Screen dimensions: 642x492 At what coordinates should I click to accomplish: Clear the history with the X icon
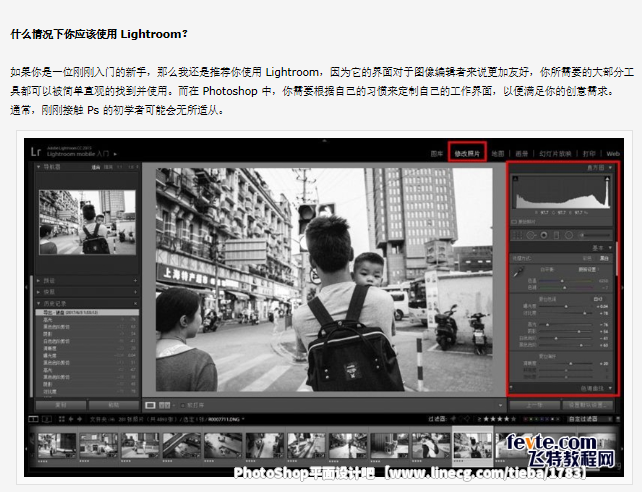coord(135,303)
